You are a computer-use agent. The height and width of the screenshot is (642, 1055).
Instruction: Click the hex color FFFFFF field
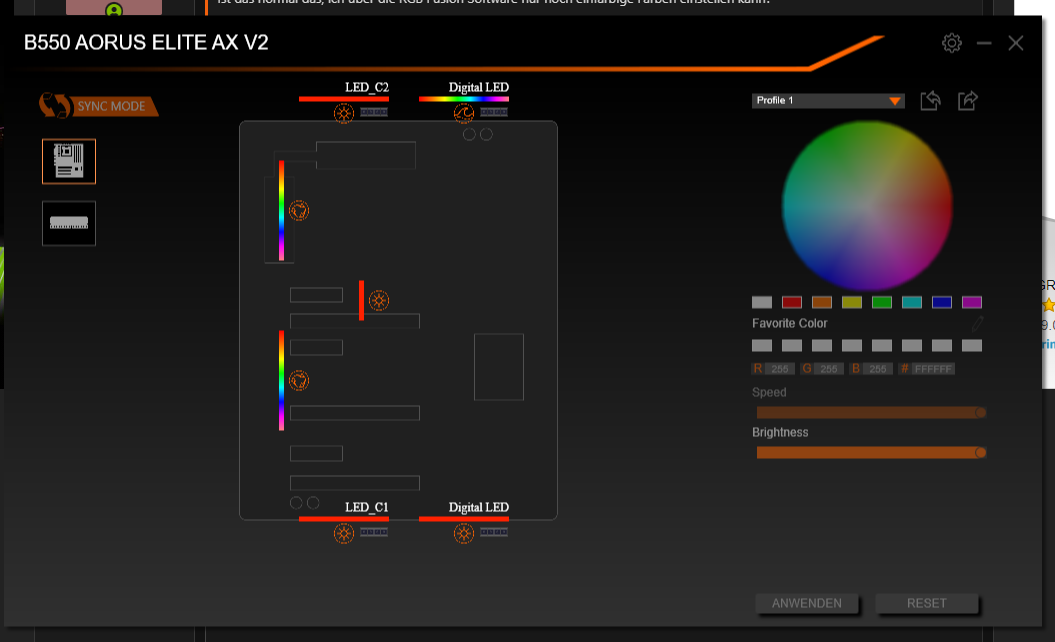tap(933, 369)
